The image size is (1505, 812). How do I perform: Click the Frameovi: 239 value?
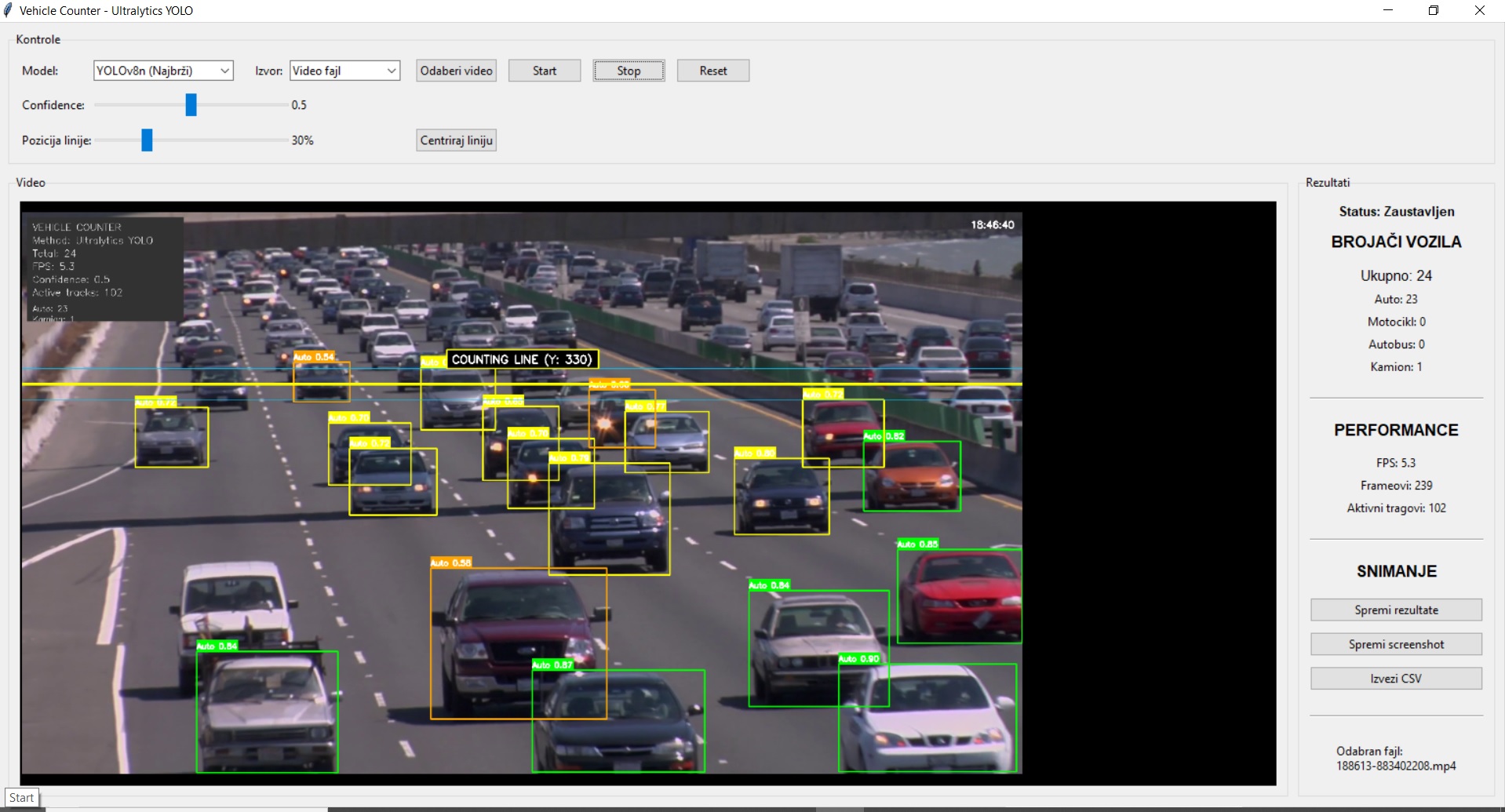(1396, 486)
